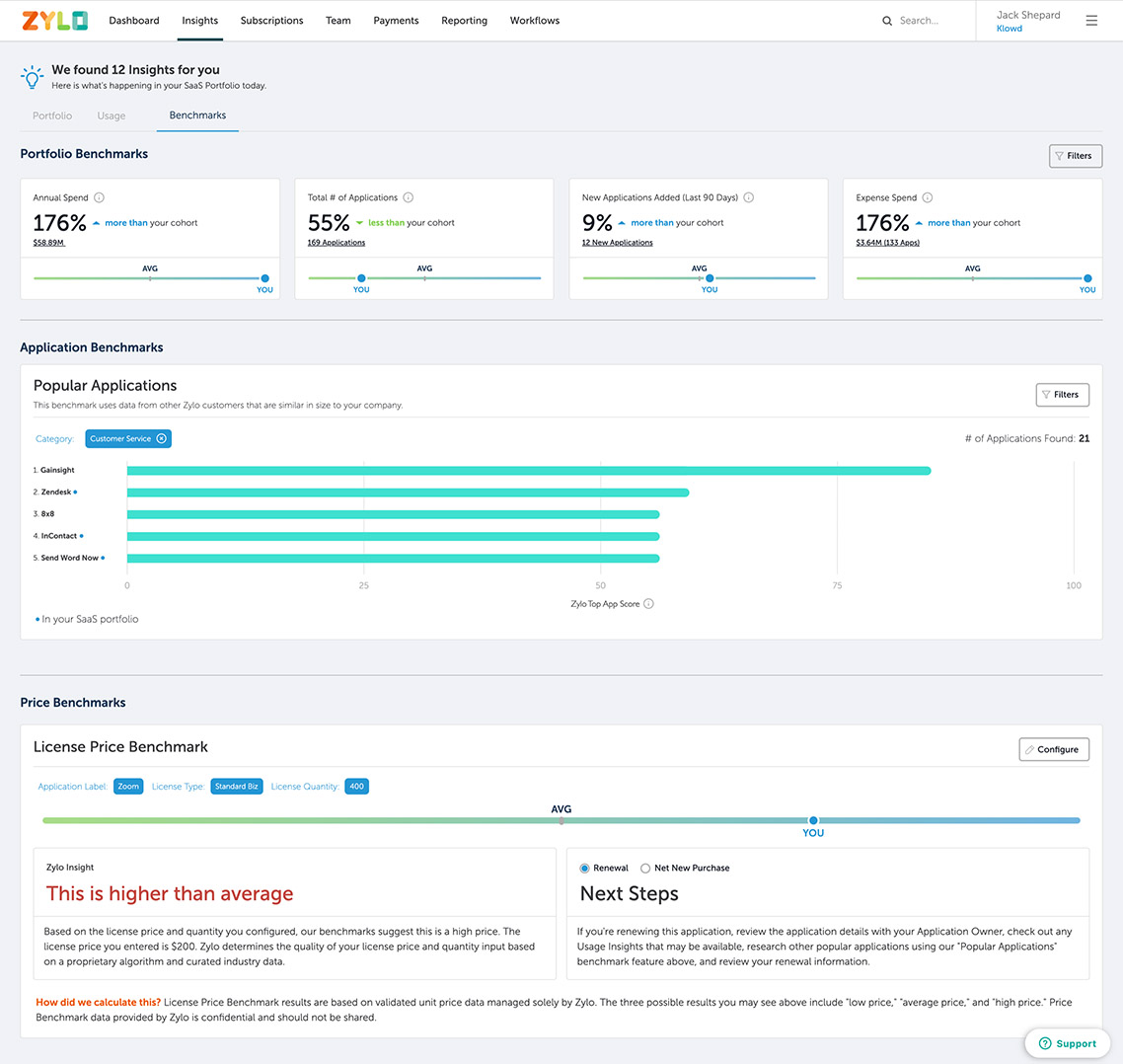Screen dimensions: 1123x1064
Task: Click the Search input field
Action: pyautogui.click(x=919, y=21)
